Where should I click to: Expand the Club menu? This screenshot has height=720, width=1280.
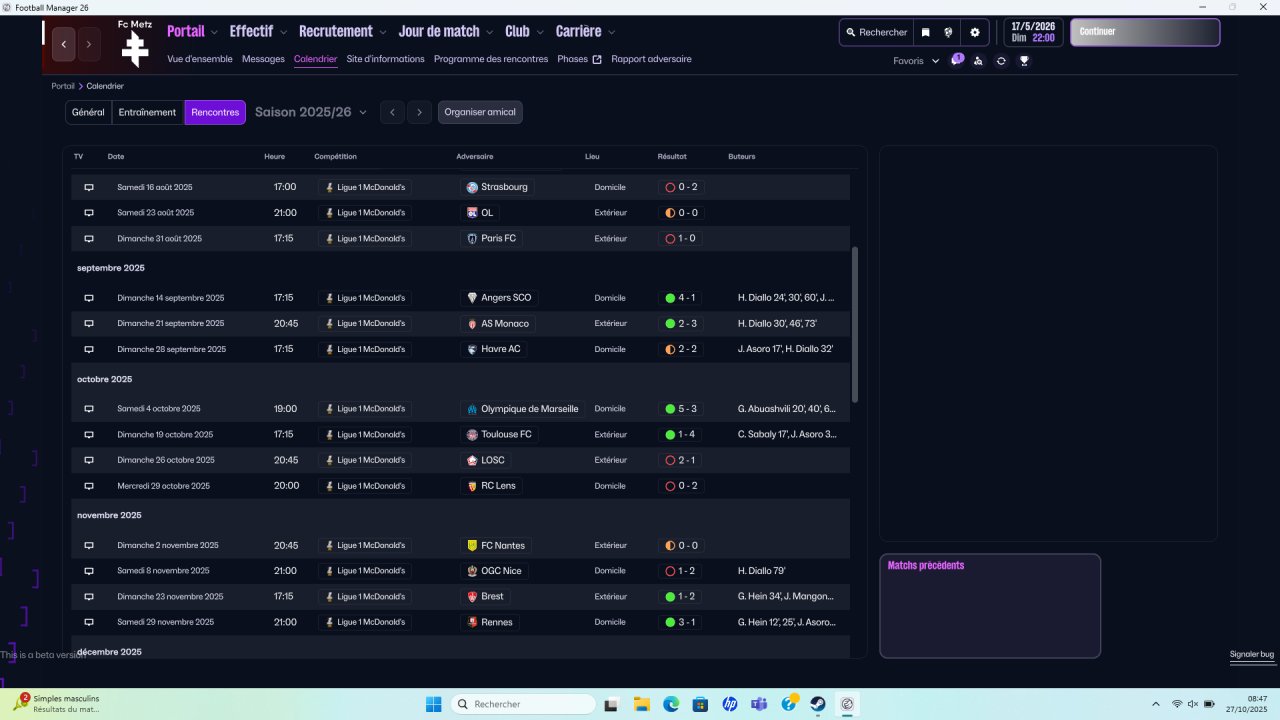[x=523, y=31]
